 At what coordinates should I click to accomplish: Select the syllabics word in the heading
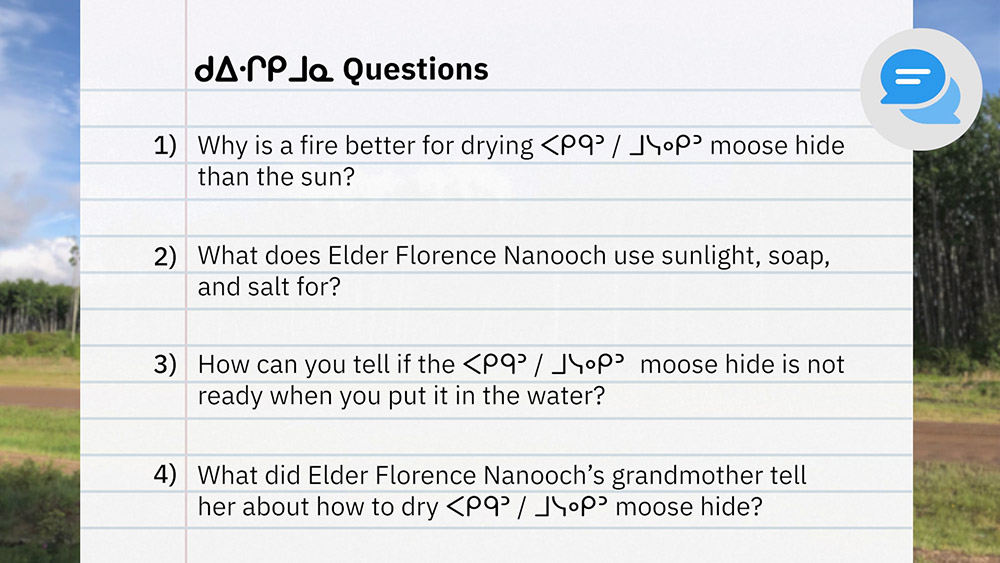click(x=266, y=70)
